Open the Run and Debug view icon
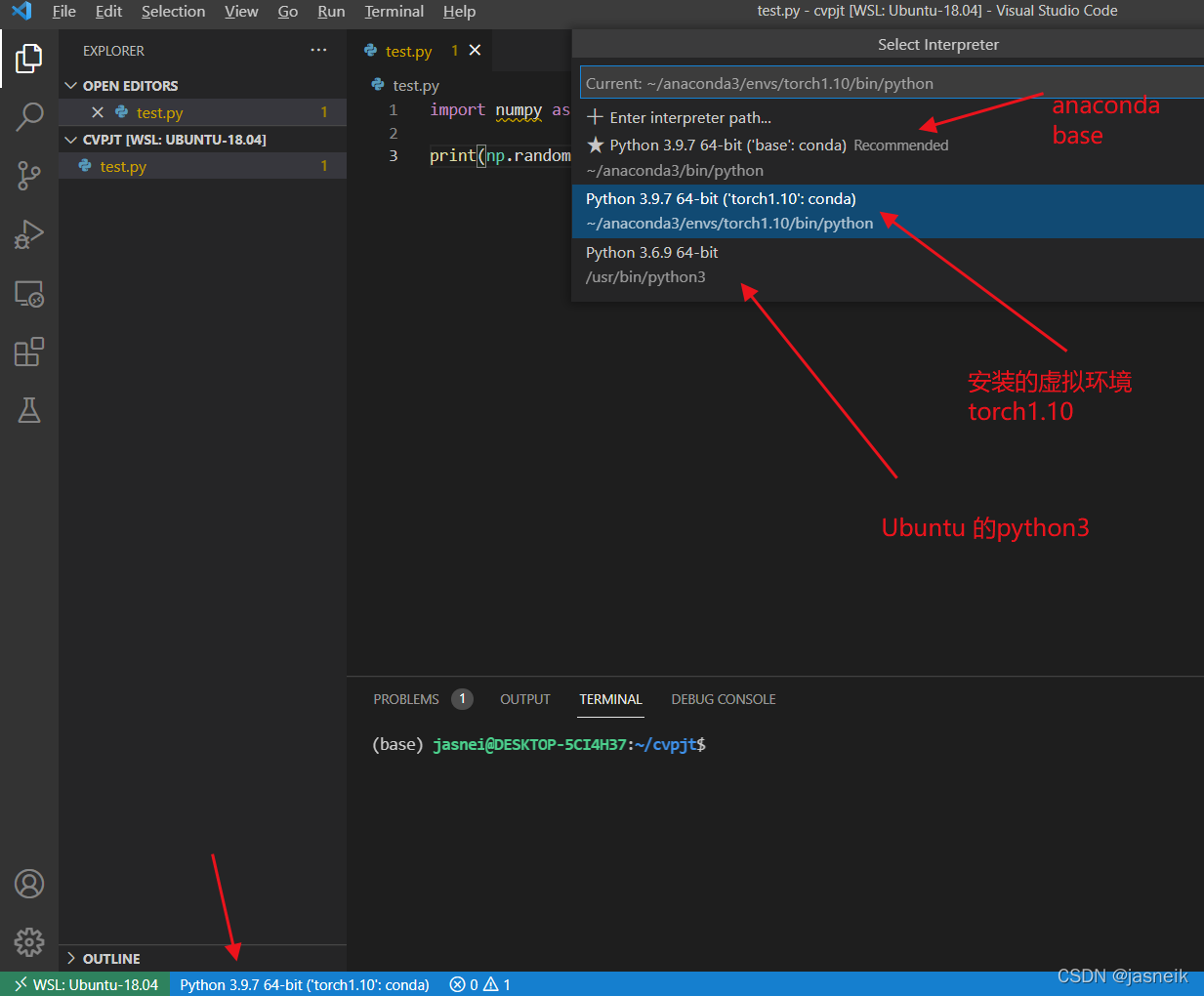Screen dimensions: 1204x996 point(29,234)
